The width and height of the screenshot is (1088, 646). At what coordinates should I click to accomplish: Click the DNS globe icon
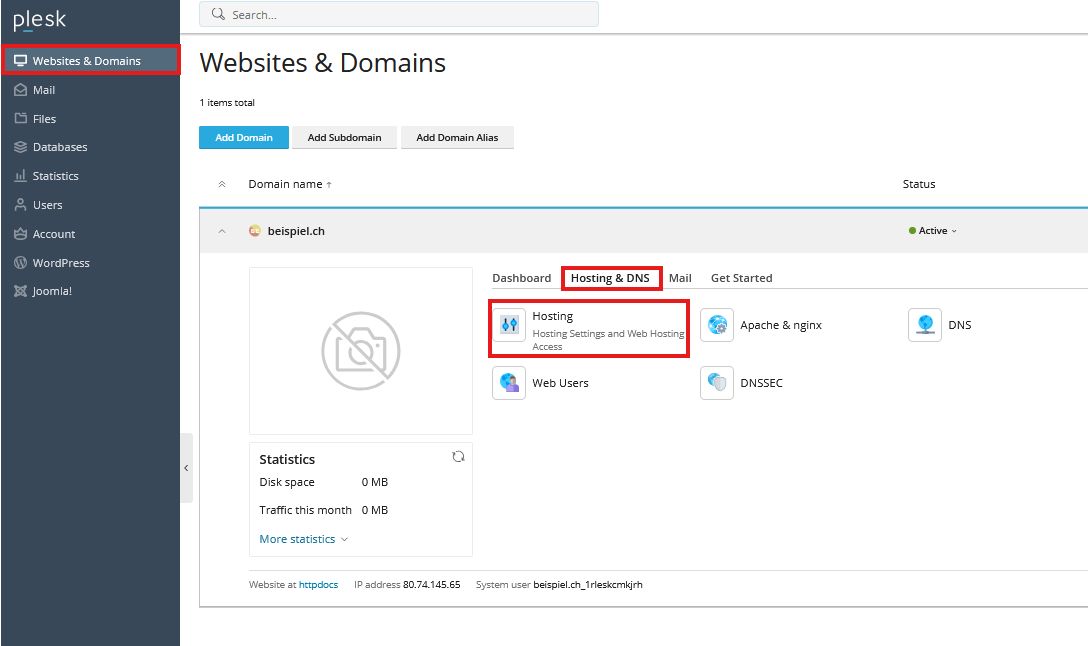click(x=925, y=325)
